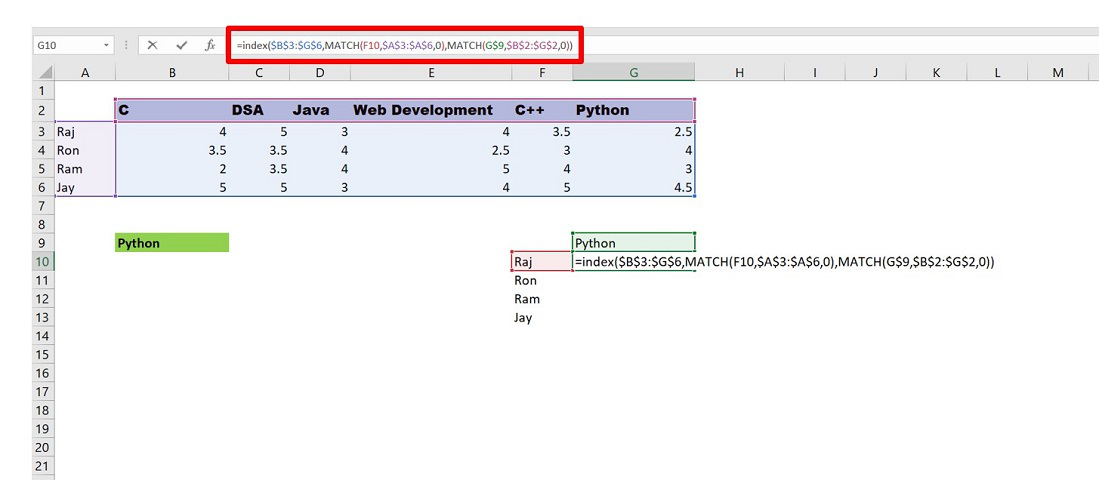Screen dimensions: 1099x480
Task: Click the green Python cell in column B
Action: click(x=171, y=243)
